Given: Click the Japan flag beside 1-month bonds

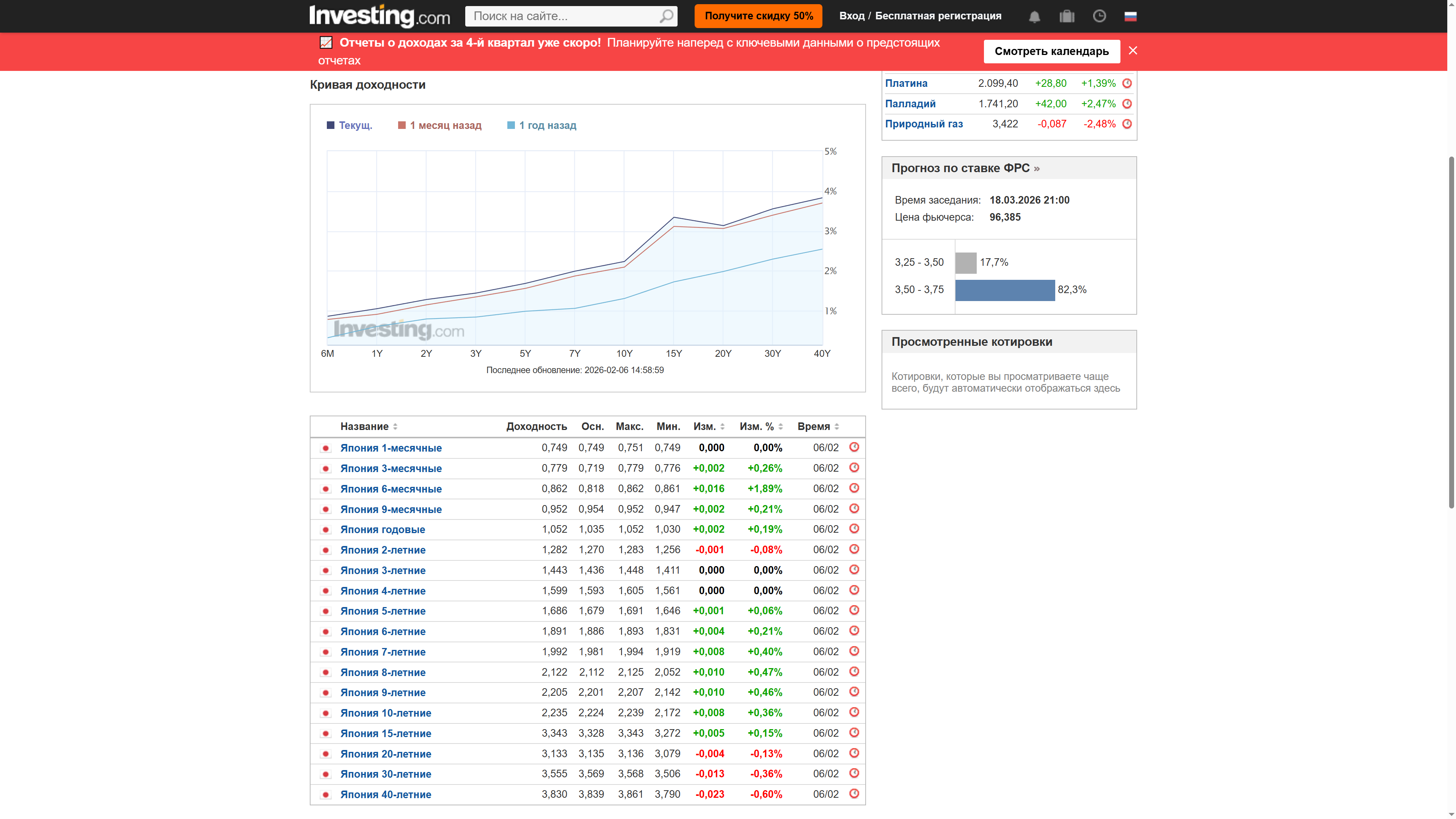Looking at the screenshot, I should tap(326, 448).
